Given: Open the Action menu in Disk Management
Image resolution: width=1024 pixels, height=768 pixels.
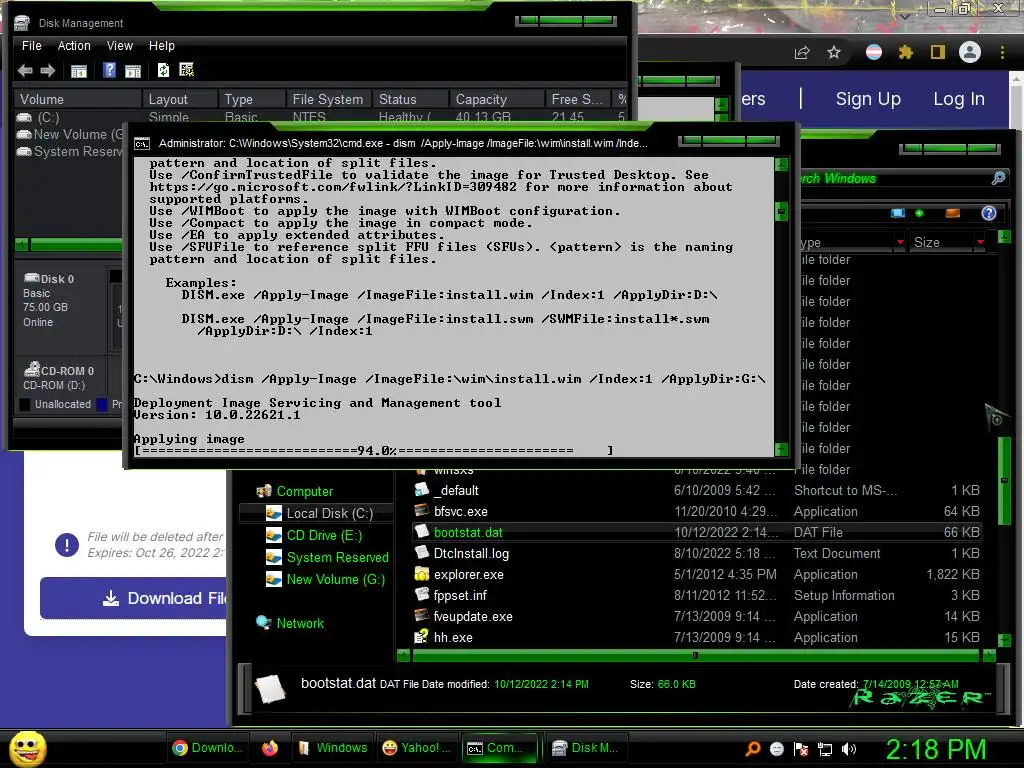Looking at the screenshot, I should (x=74, y=46).
